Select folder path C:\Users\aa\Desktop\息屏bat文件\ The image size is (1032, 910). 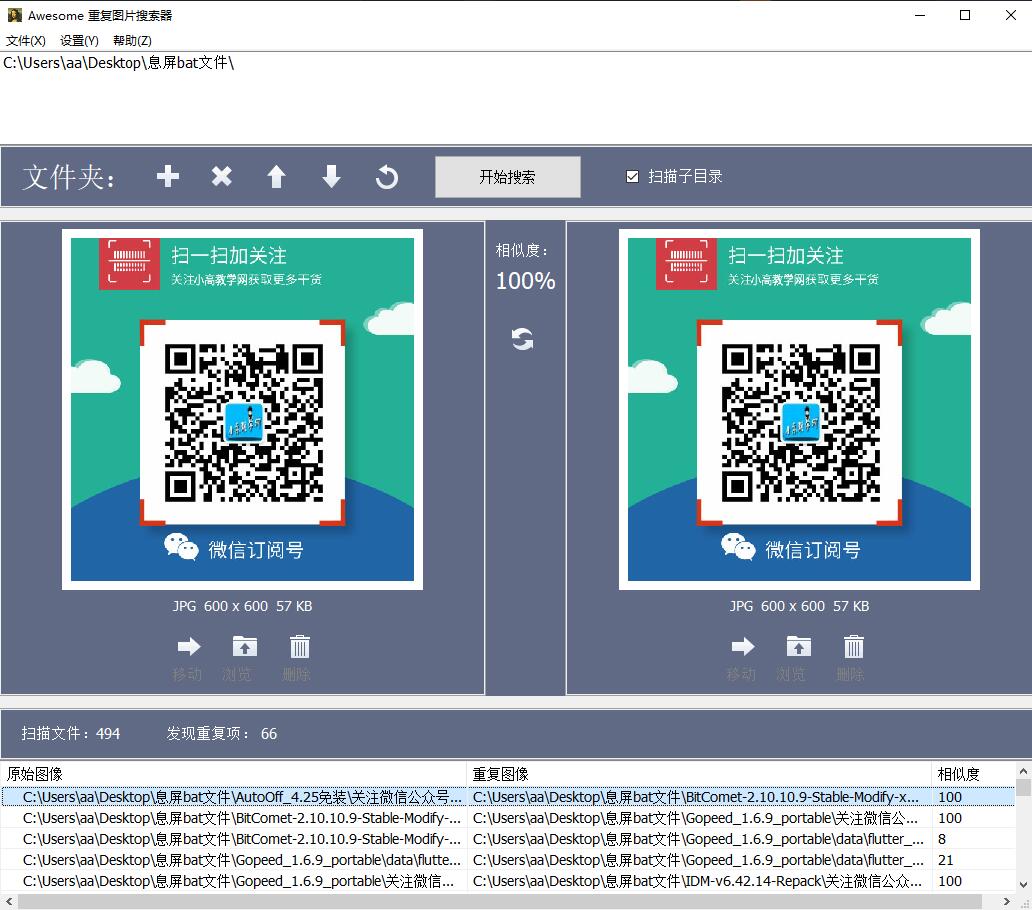click(x=119, y=63)
